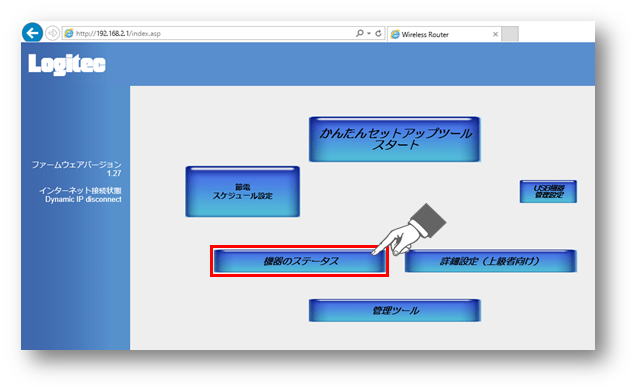Close the Wireless Router tab
637x392 pixels.
(495, 35)
